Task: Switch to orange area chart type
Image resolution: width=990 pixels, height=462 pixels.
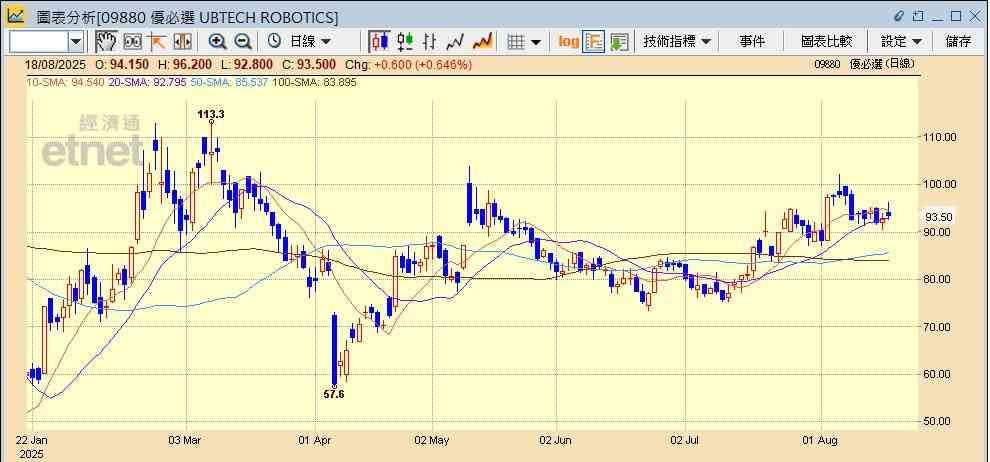Action: point(482,42)
